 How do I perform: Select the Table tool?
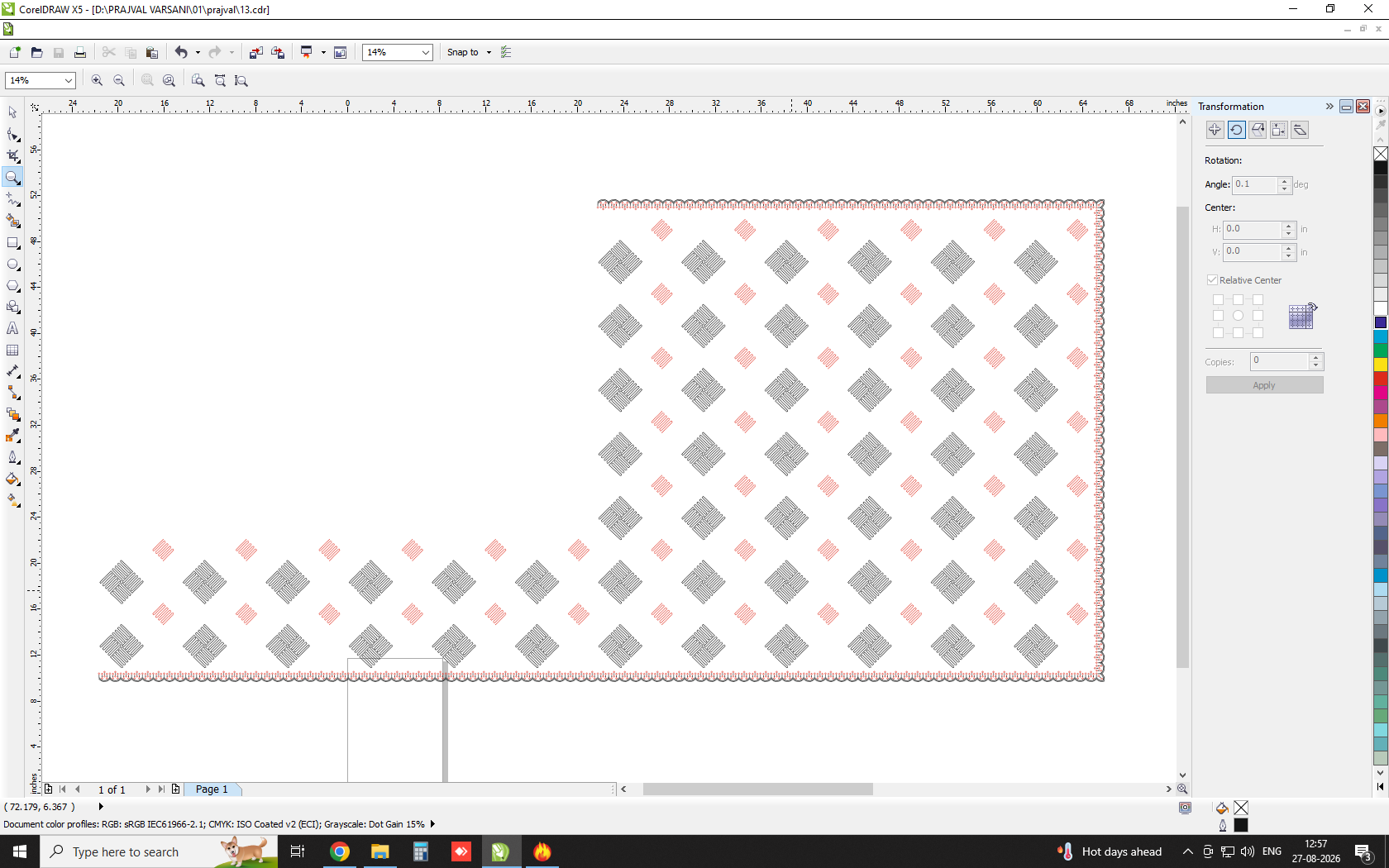pyautogui.click(x=12, y=351)
